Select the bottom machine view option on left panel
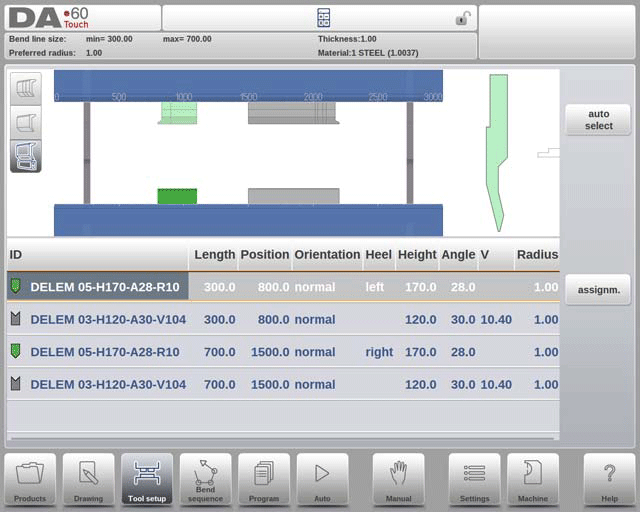 coord(26,155)
